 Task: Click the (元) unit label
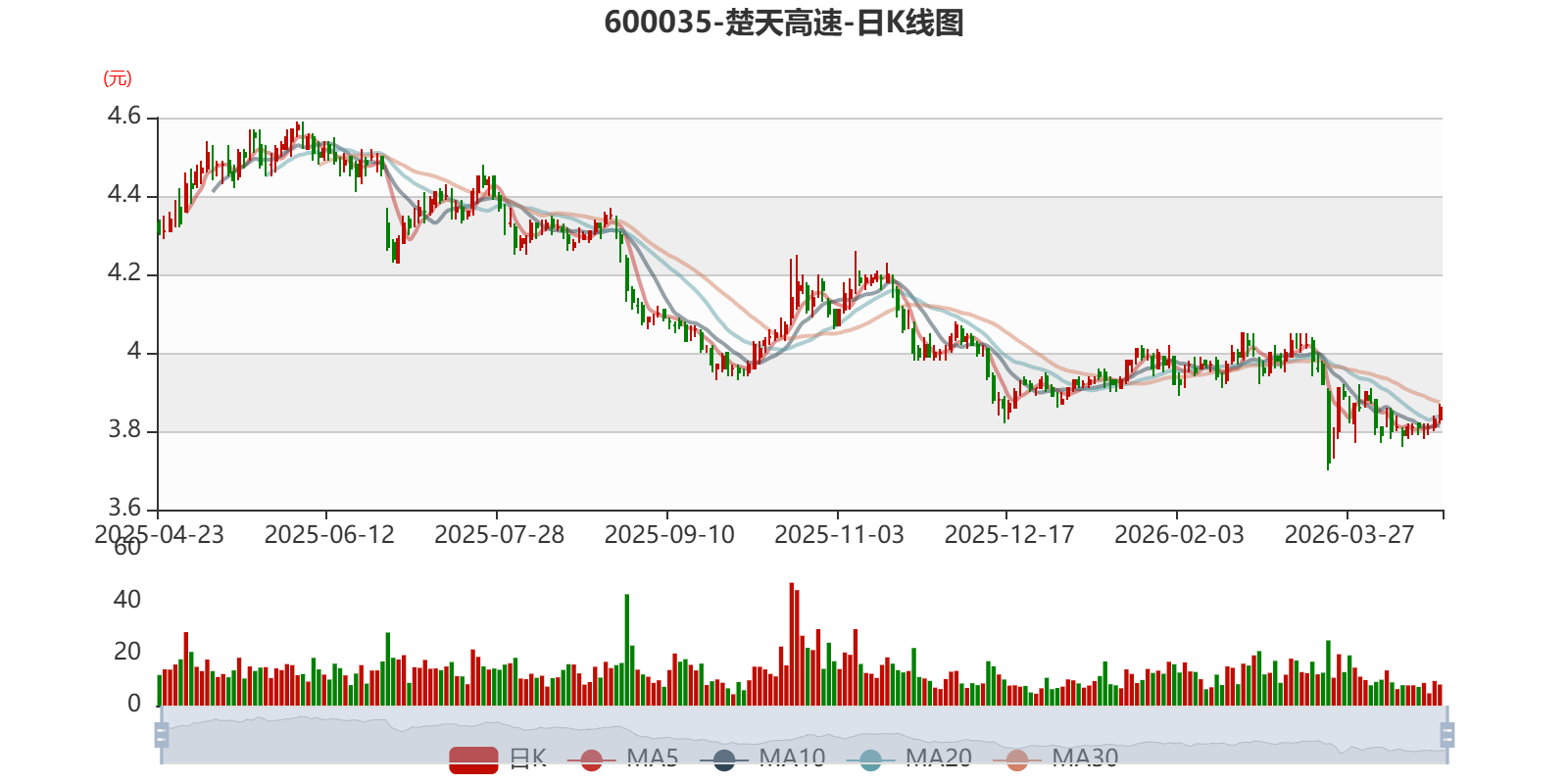pos(118,78)
